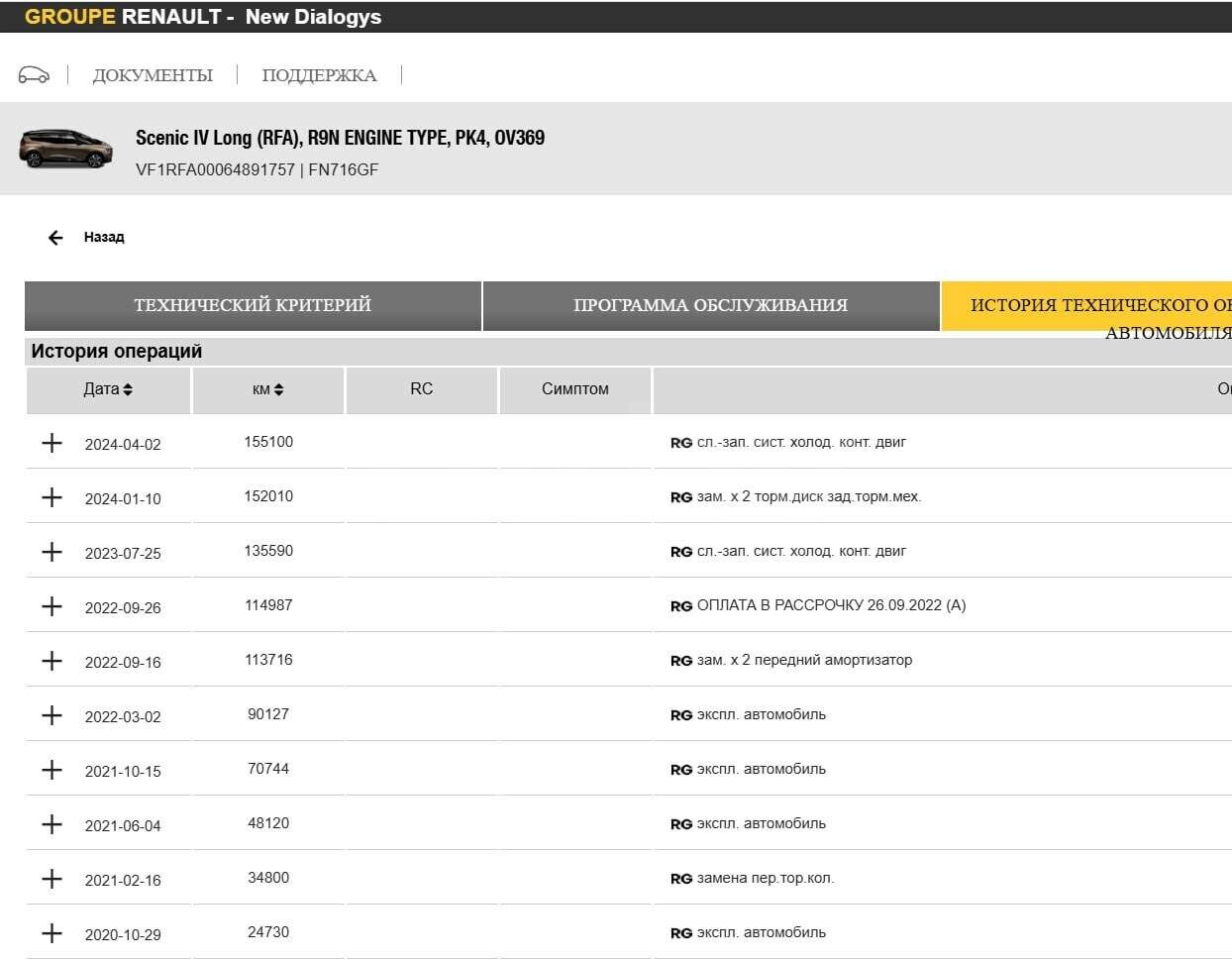Expand the 2020-10-29 operation row
Image resolution: width=1232 pixels, height=962 pixels.
pyautogui.click(x=51, y=933)
